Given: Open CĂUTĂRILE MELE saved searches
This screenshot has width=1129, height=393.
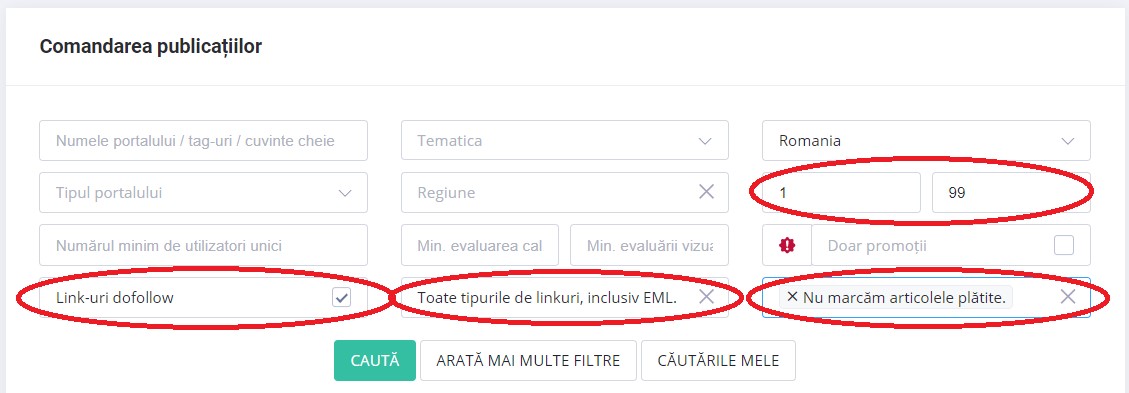Looking at the screenshot, I should [x=718, y=361].
